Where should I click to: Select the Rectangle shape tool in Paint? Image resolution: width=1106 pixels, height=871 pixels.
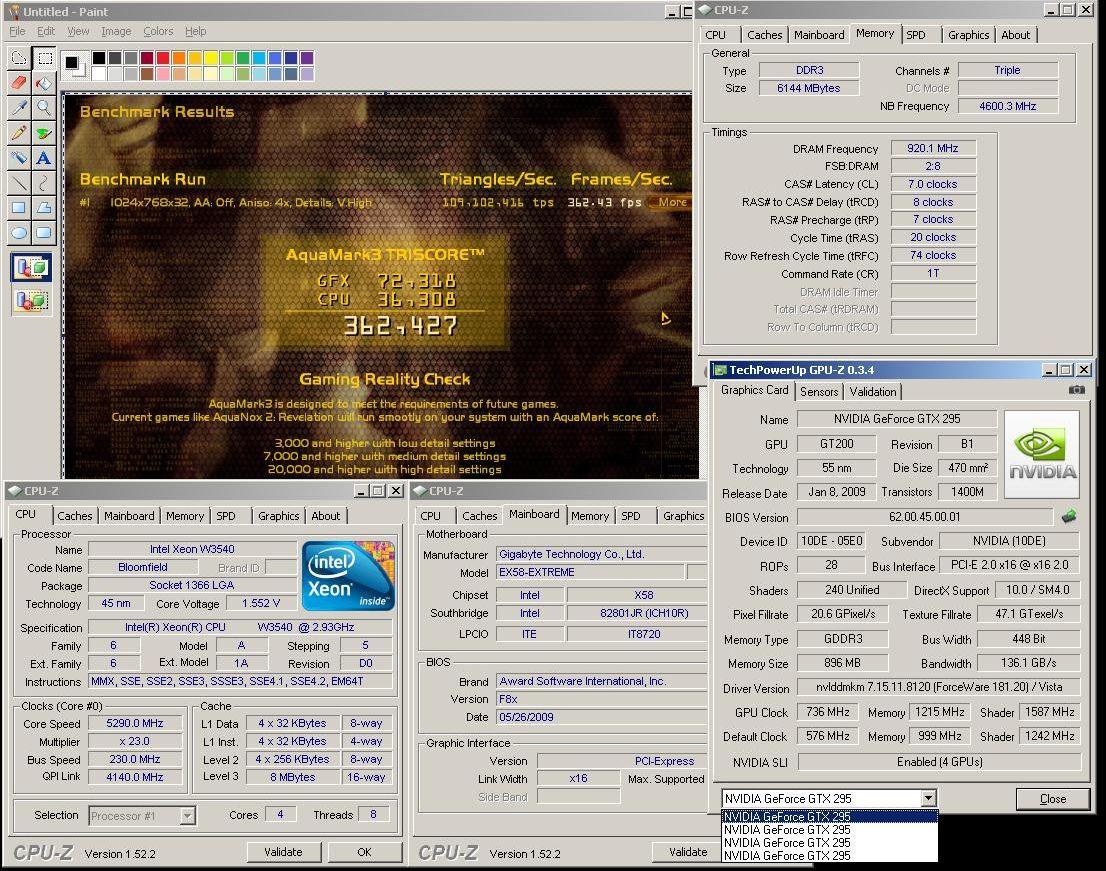click(x=19, y=207)
